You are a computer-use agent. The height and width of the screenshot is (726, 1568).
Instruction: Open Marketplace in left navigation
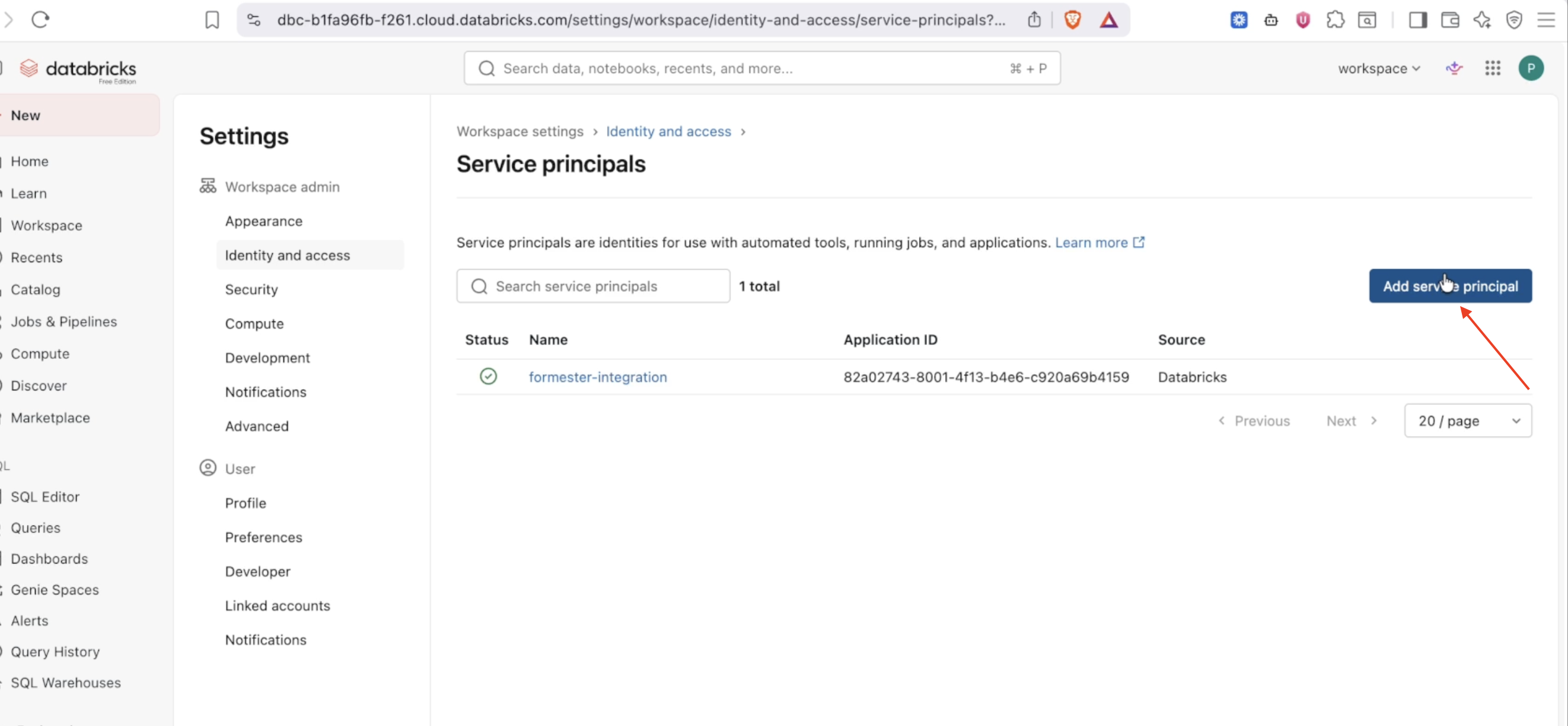point(50,418)
